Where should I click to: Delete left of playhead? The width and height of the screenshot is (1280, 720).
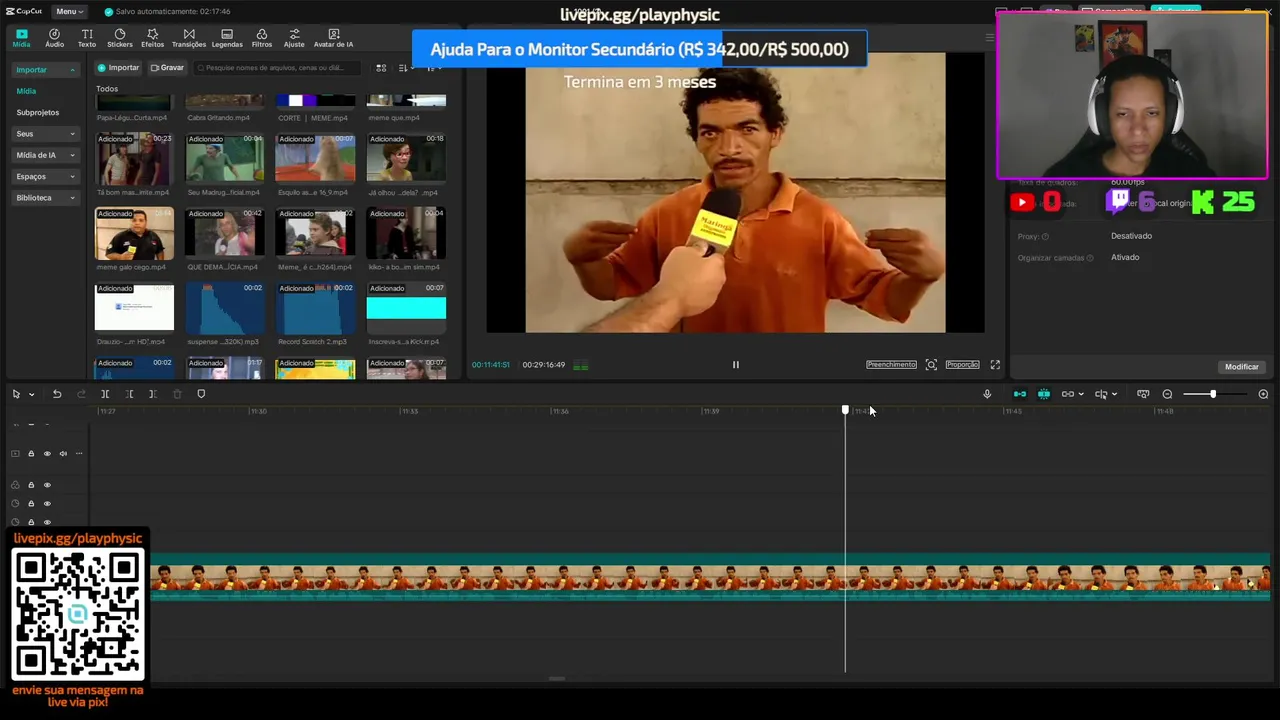pyautogui.click(x=129, y=394)
